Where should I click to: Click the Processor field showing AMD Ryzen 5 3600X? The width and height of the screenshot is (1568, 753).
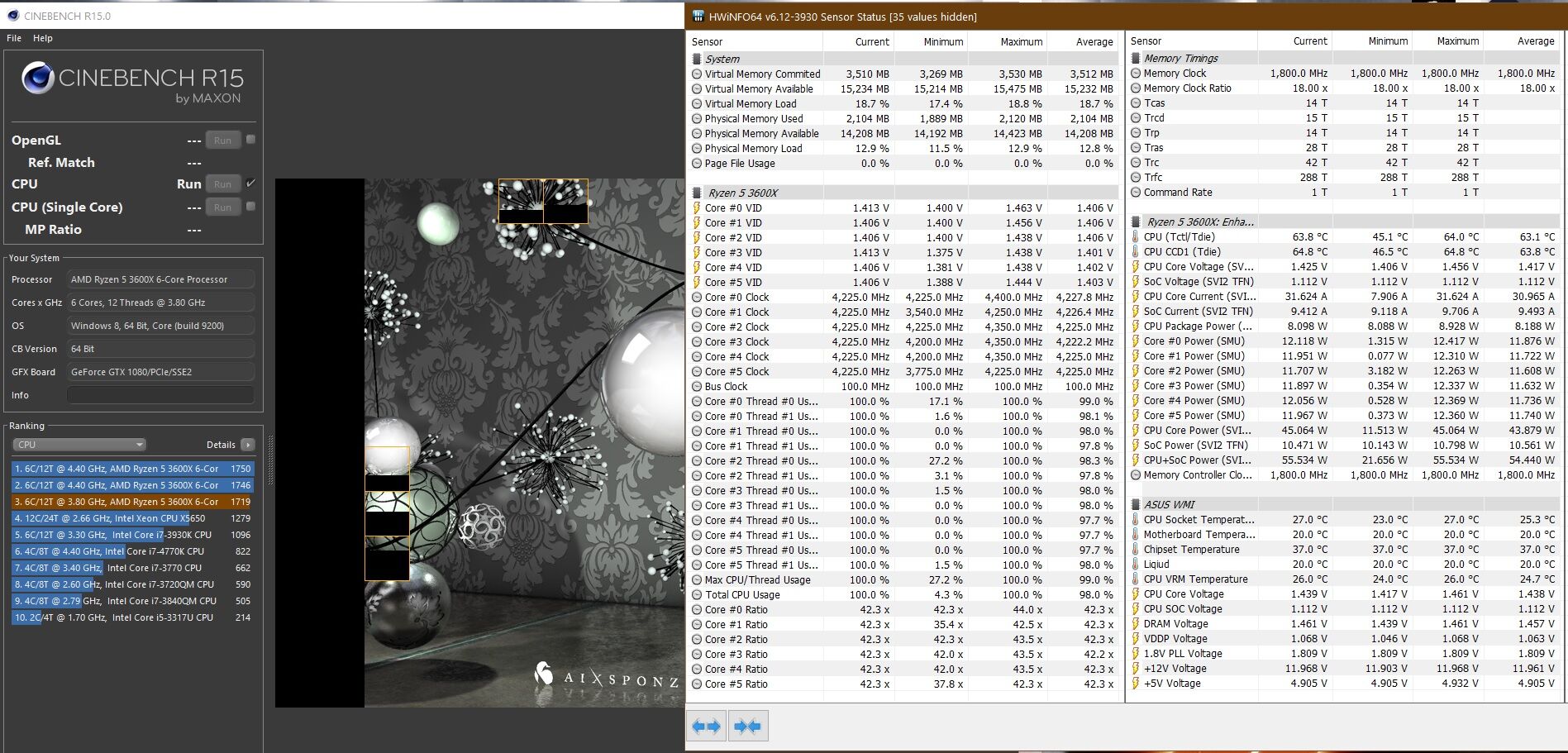coord(160,279)
